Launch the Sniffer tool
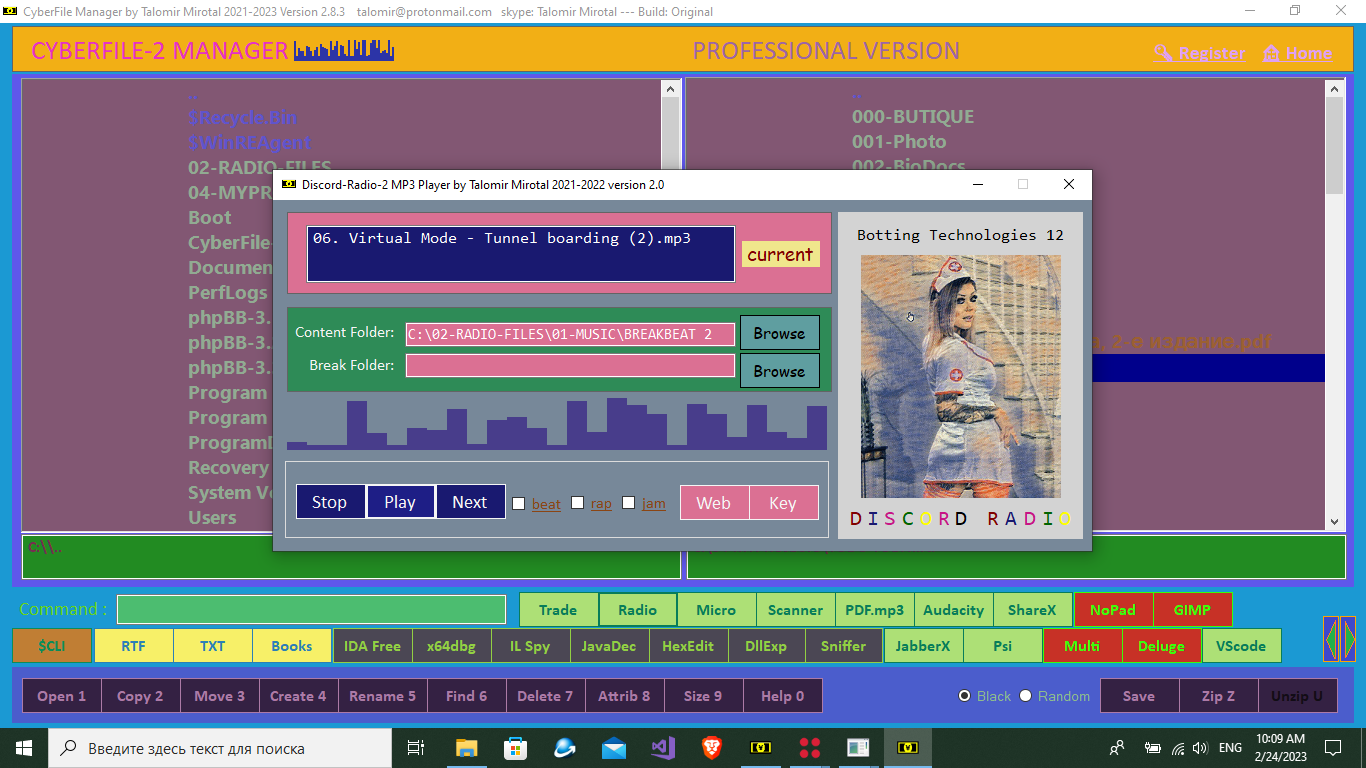The width and height of the screenshot is (1366, 768). point(844,646)
